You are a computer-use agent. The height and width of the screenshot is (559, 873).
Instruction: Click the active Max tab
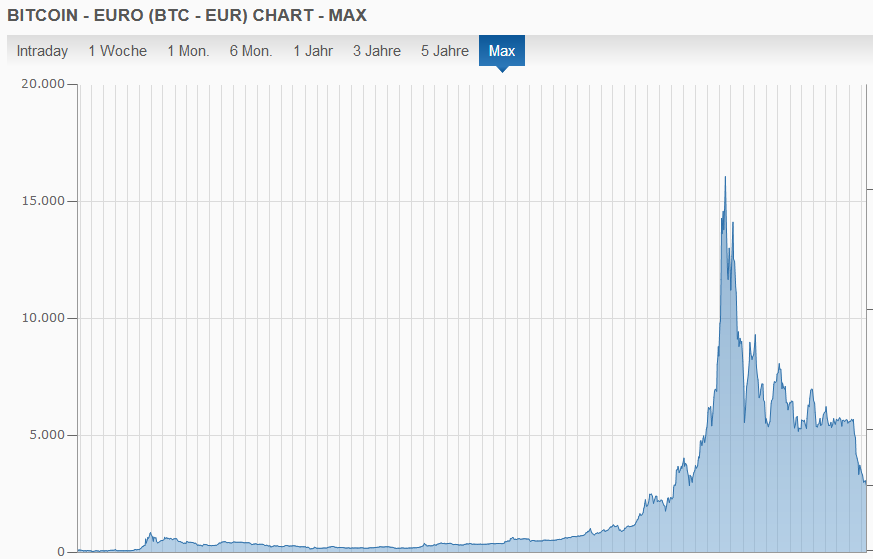point(502,51)
